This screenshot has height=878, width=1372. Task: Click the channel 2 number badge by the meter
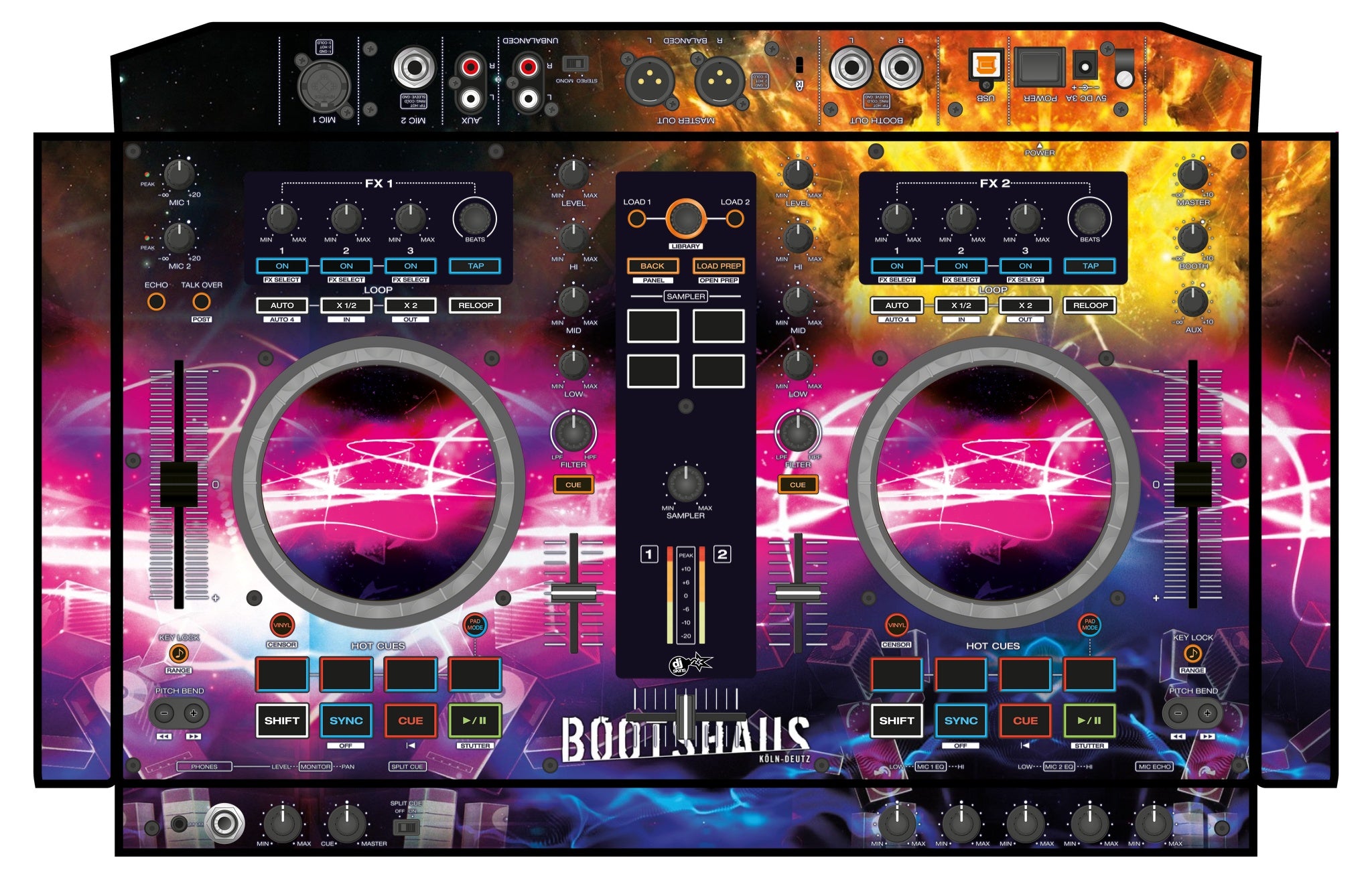click(722, 555)
